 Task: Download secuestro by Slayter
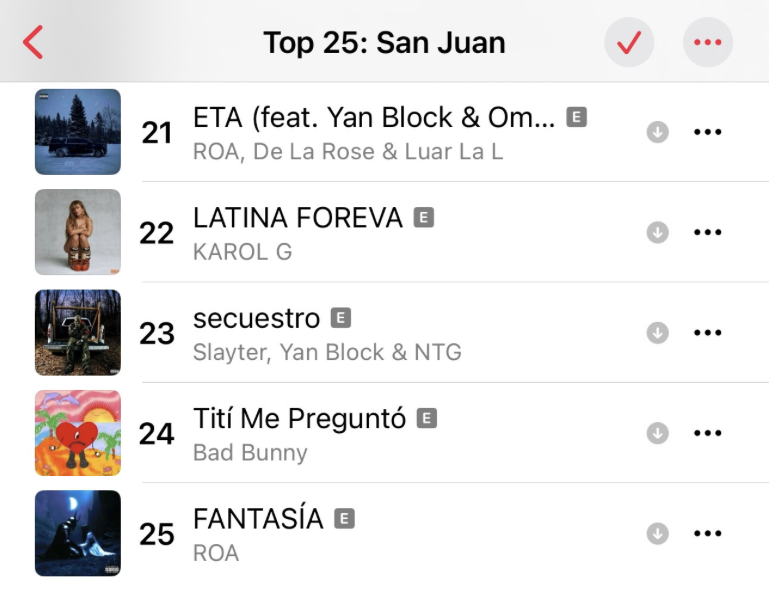[658, 332]
